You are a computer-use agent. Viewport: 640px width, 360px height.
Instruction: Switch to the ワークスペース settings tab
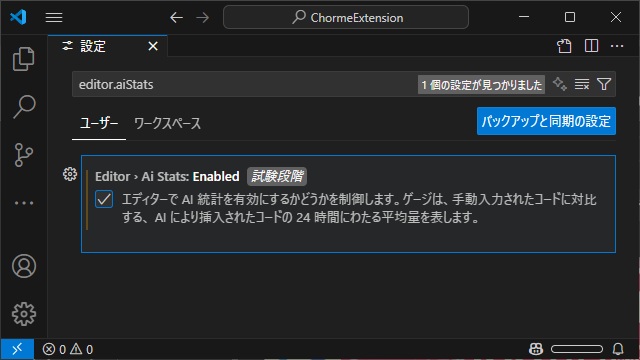[167, 123]
